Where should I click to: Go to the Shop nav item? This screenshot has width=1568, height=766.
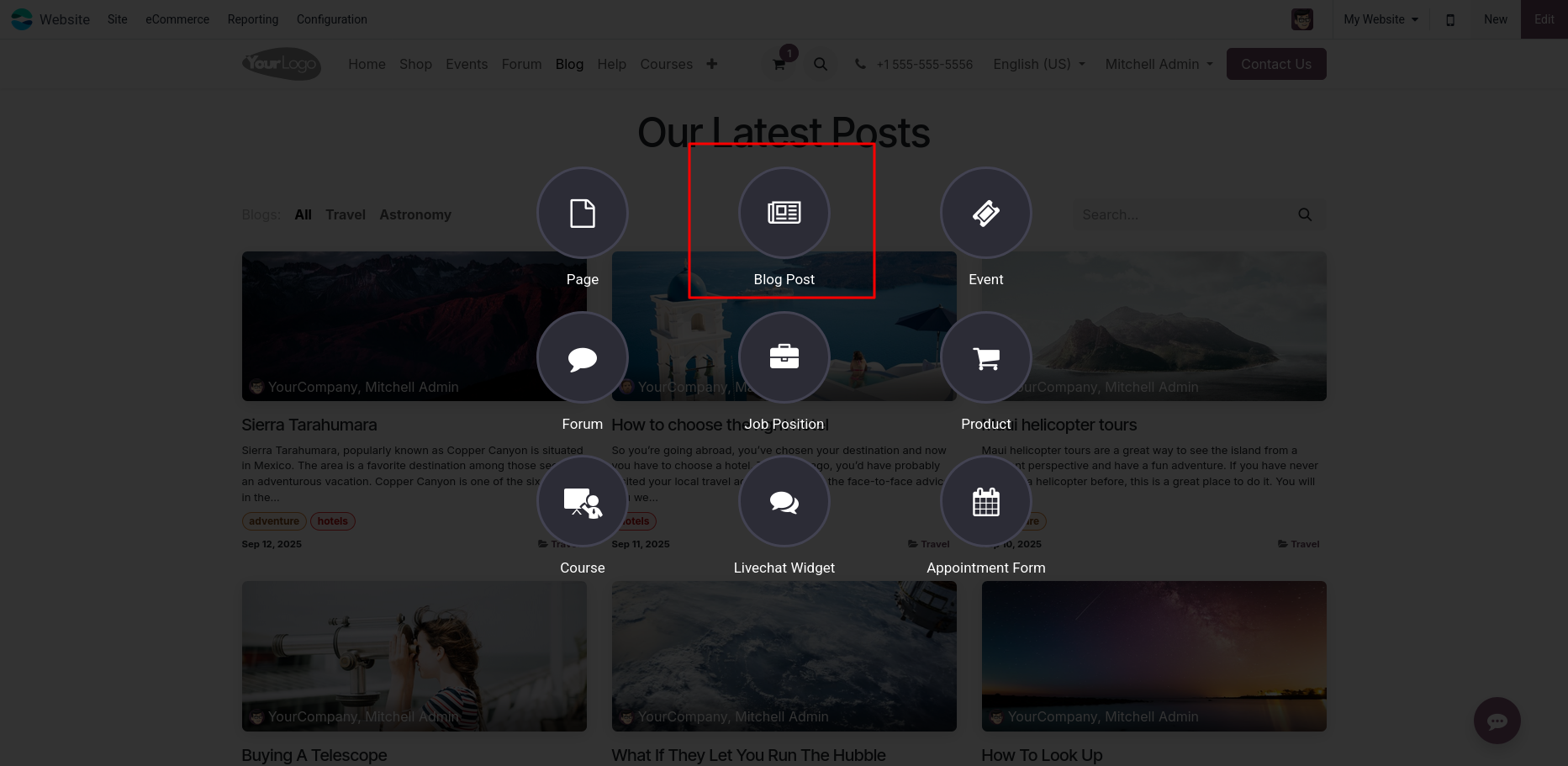415,64
